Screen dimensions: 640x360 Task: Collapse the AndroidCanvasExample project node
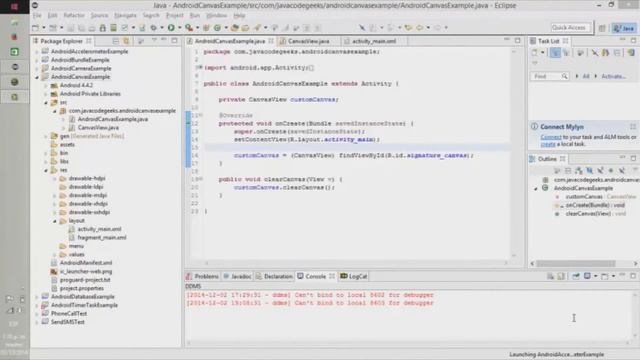pyautogui.click(x=37, y=77)
